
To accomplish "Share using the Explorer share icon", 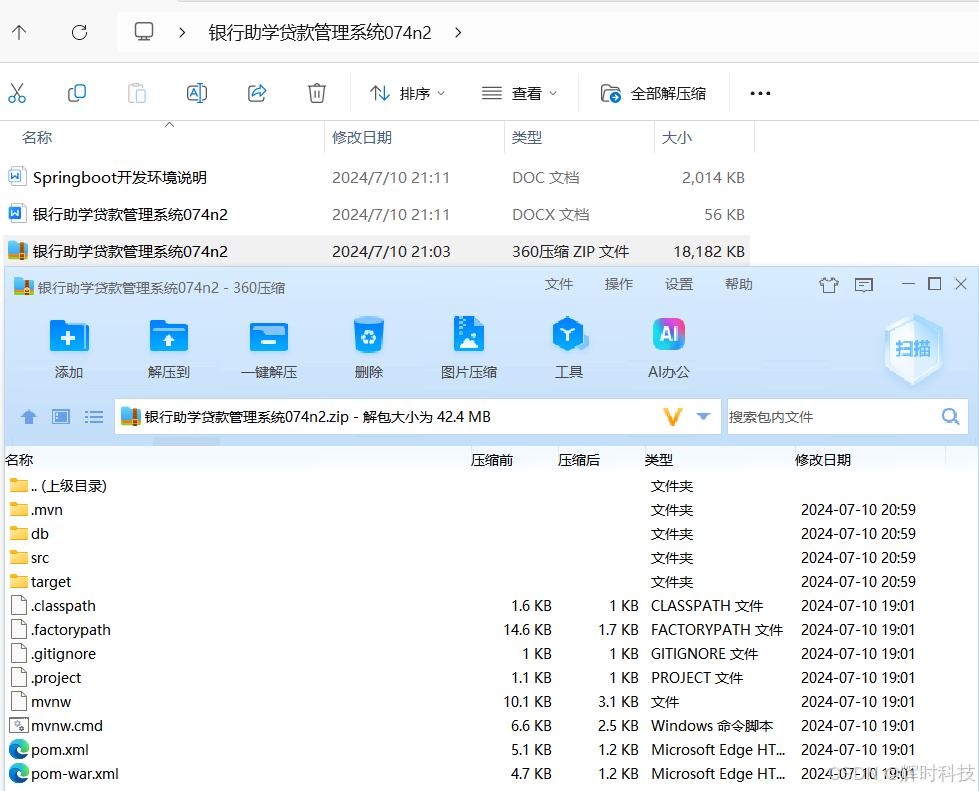I will (257, 94).
